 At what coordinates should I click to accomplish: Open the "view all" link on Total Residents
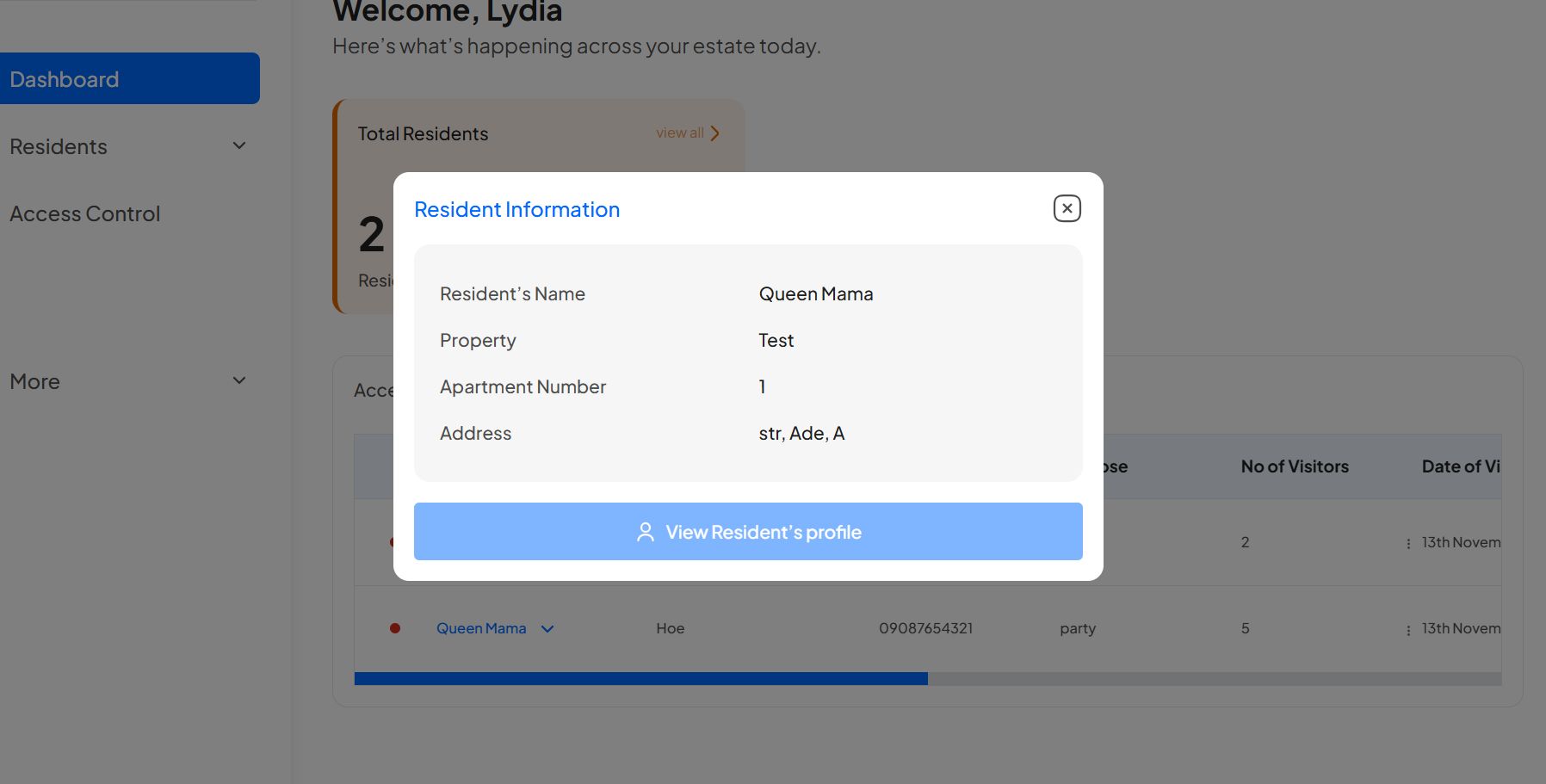pyautogui.click(x=680, y=133)
